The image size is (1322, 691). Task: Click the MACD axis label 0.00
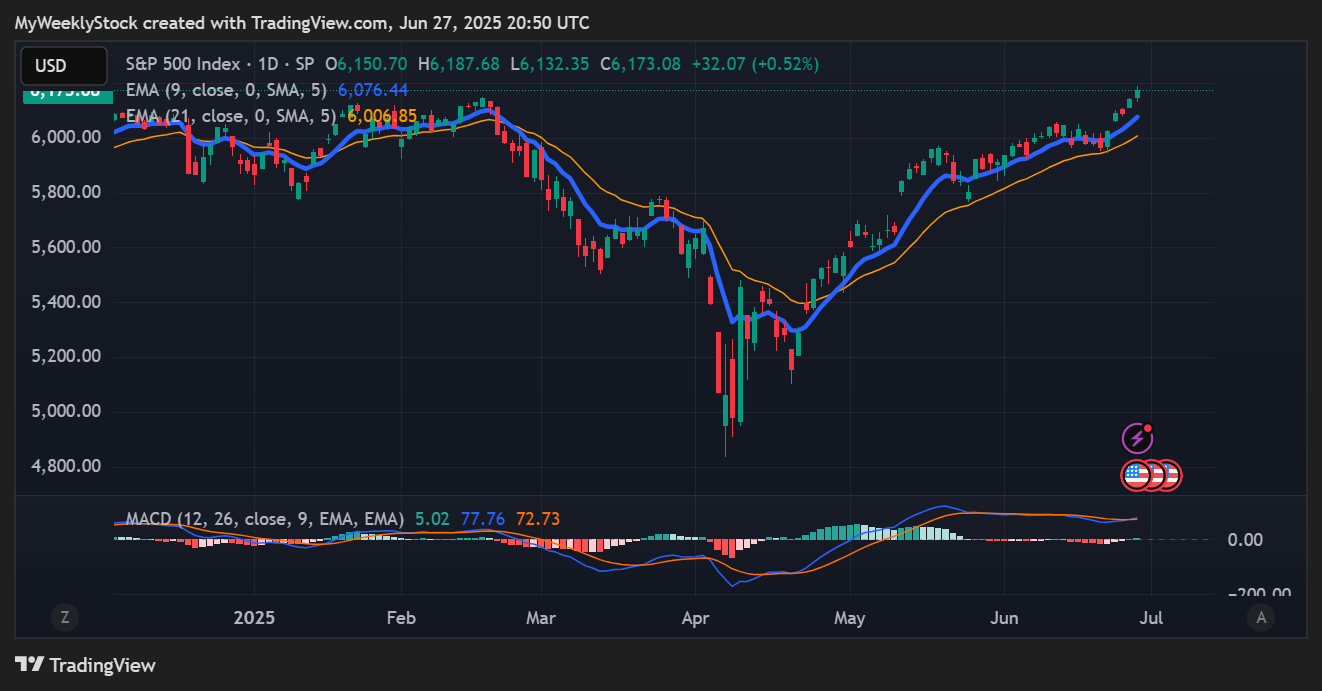click(1245, 540)
